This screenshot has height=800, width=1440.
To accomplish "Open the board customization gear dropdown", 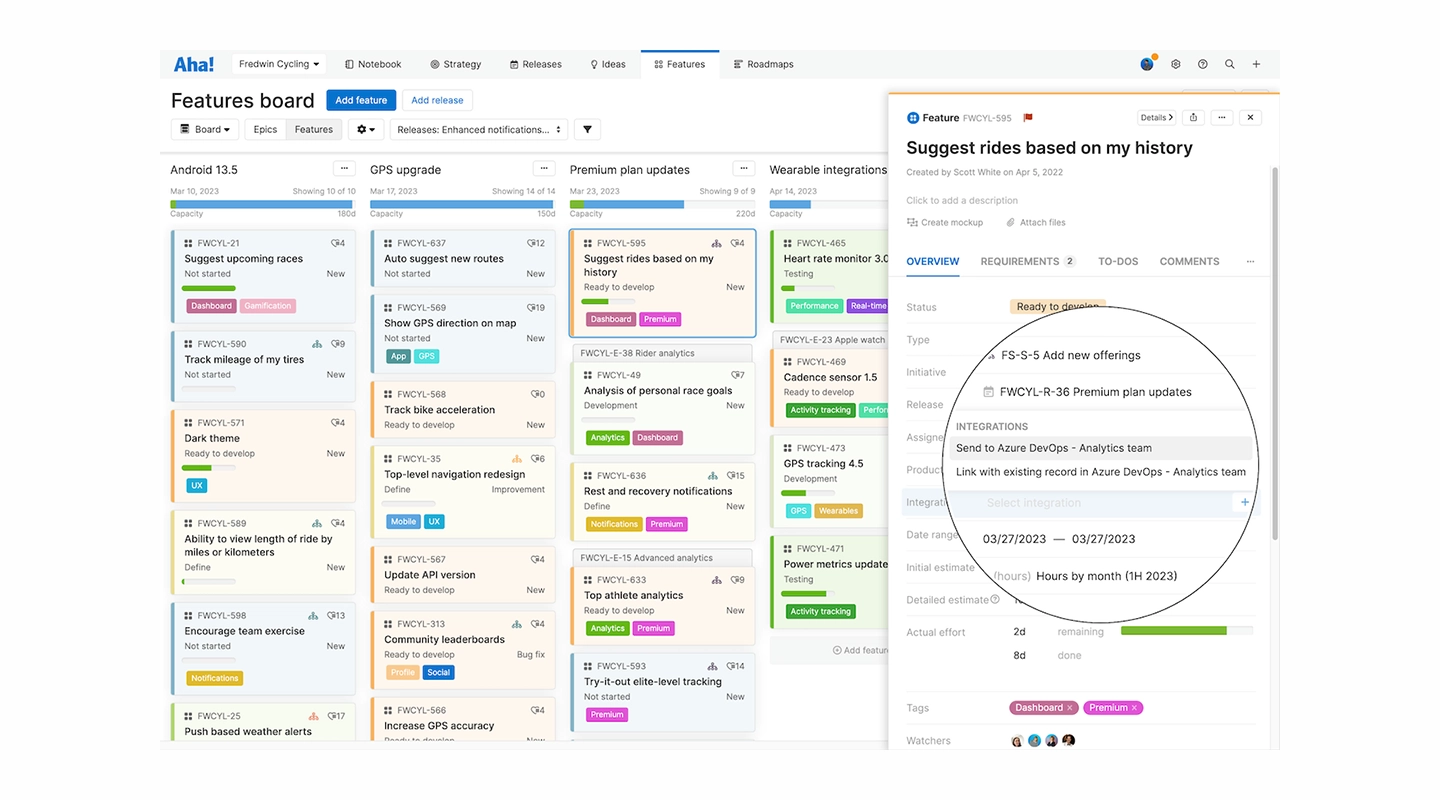I will (366, 129).
